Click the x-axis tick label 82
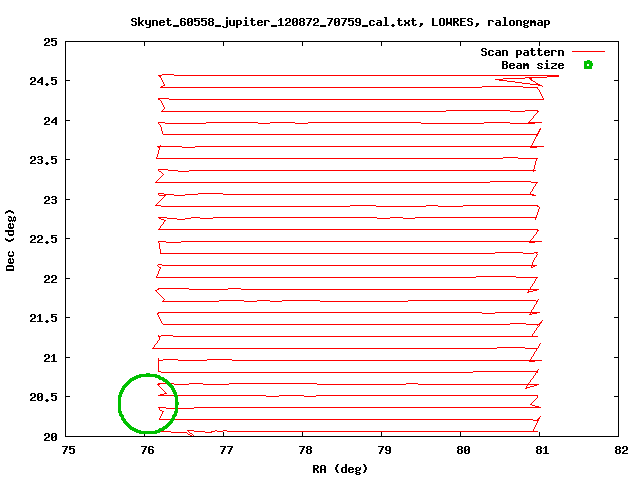 pyautogui.click(x=621, y=450)
